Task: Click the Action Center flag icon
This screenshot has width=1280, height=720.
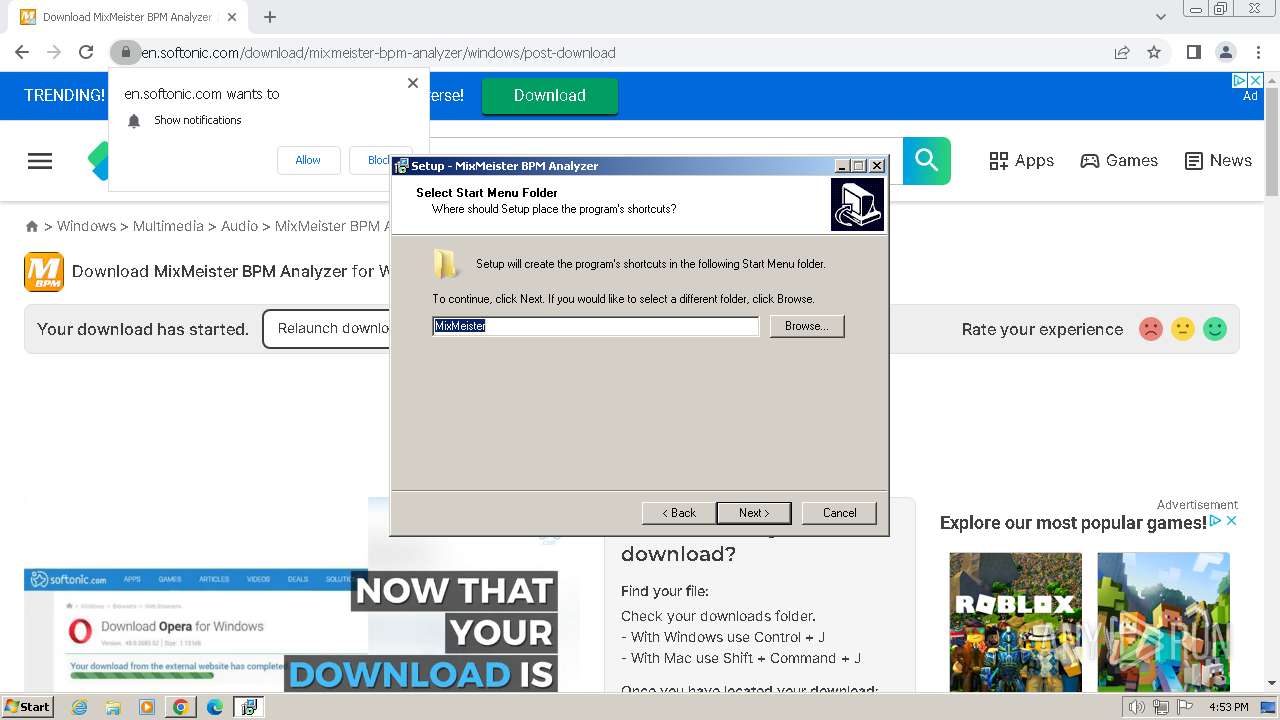Action: (x=1186, y=707)
